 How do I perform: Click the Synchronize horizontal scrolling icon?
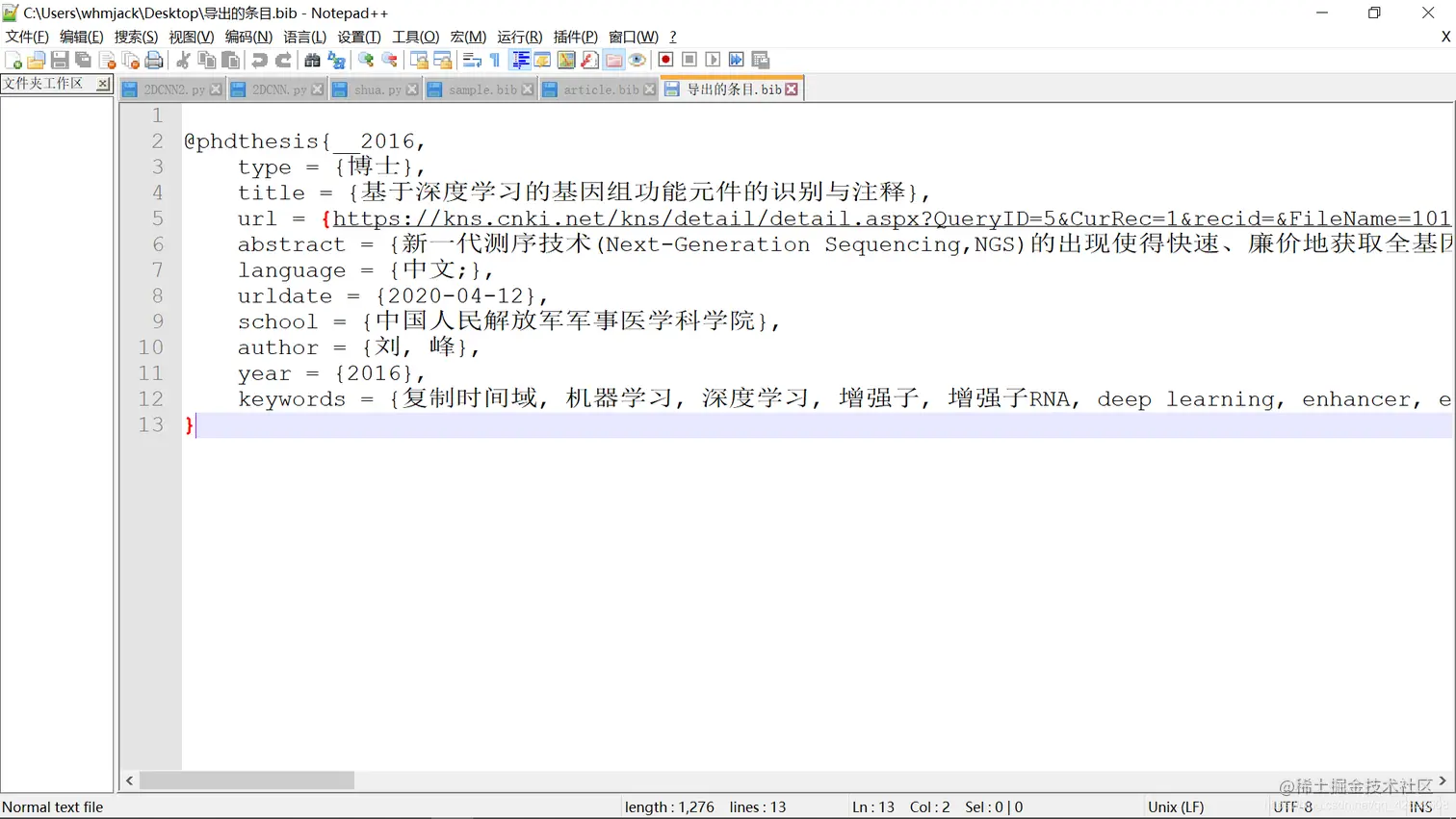443,60
